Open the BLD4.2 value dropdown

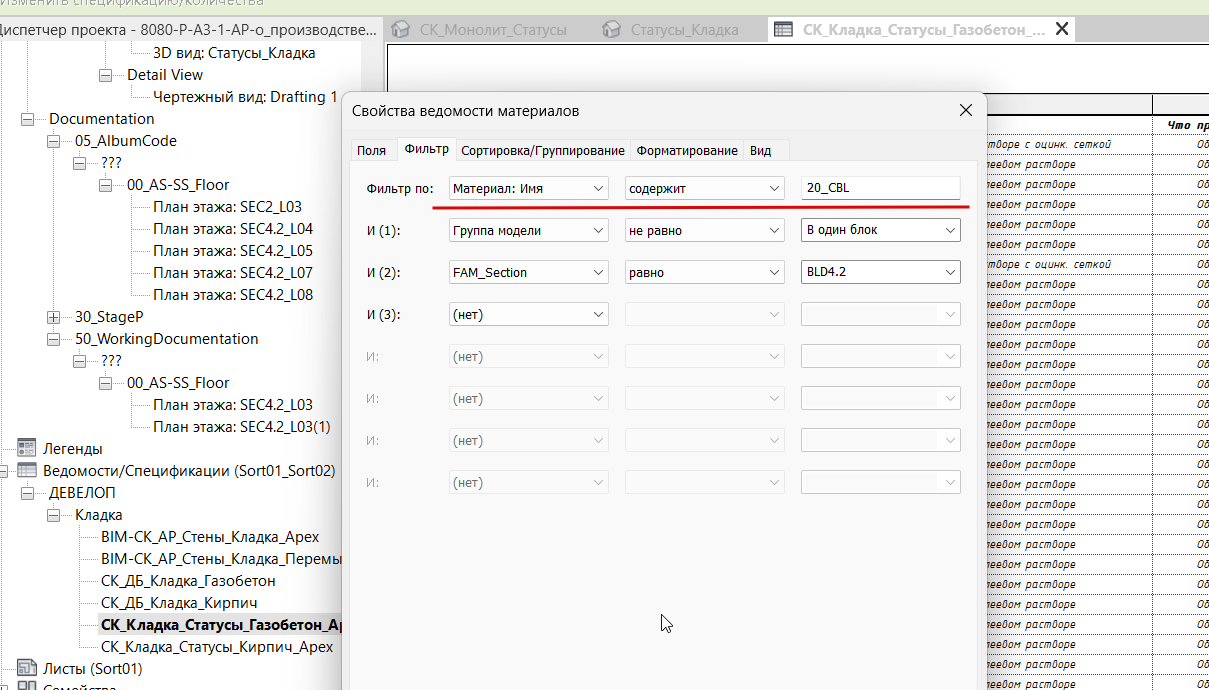point(881,272)
